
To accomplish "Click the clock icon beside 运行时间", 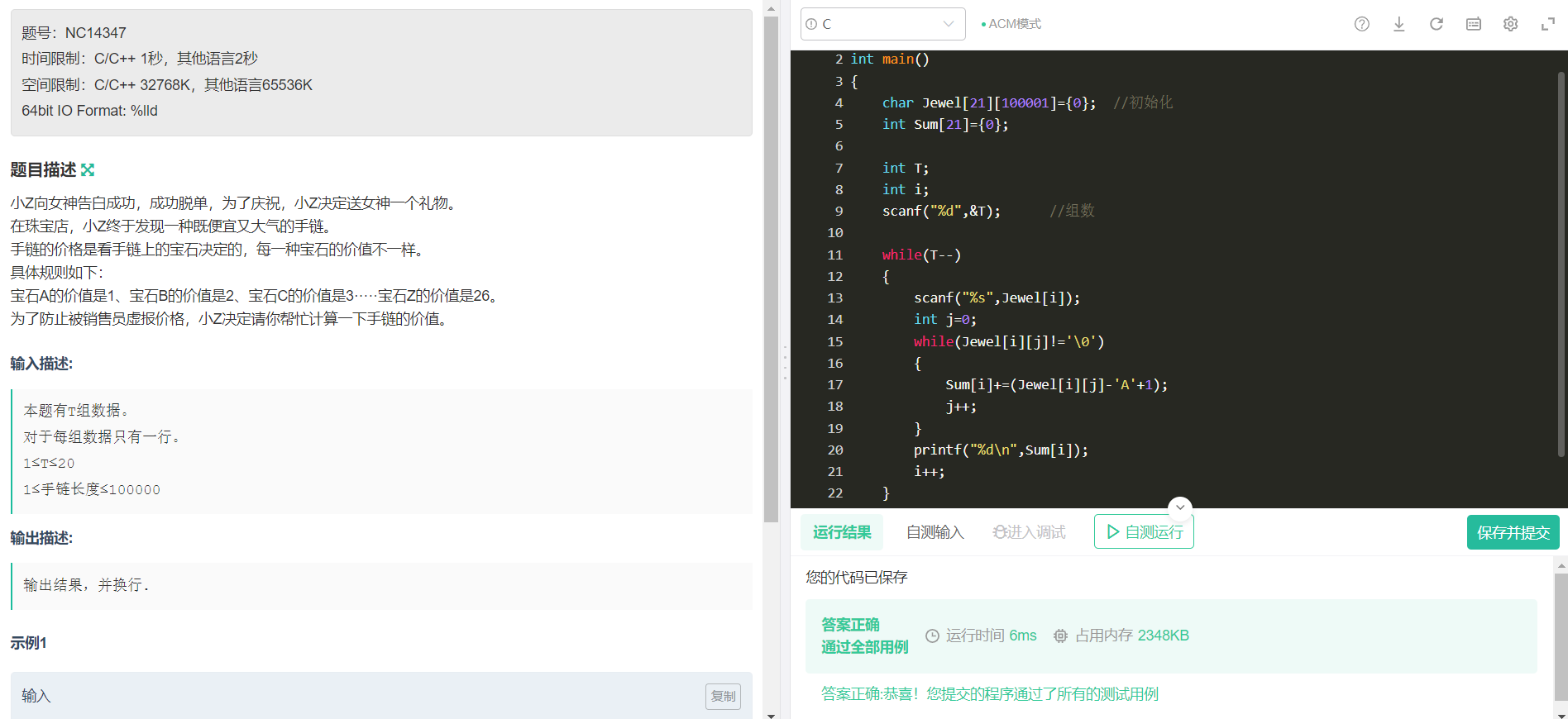I will [x=932, y=636].
